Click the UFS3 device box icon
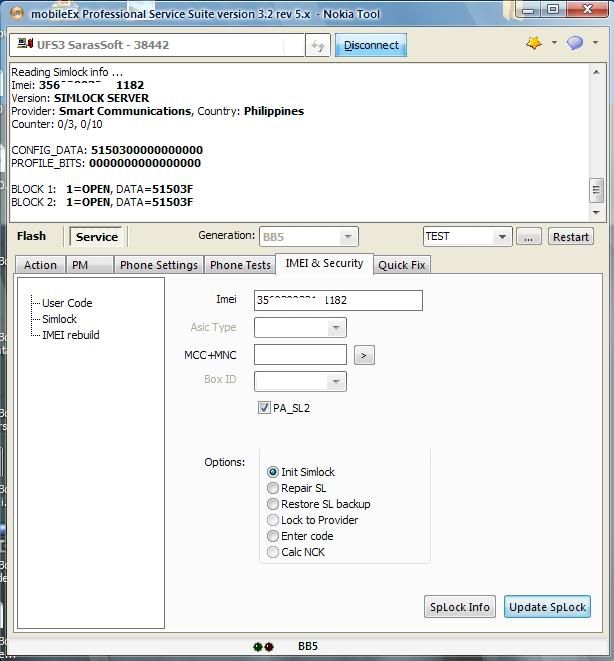This screenshot has height=661, width=614. pos(25,43)
